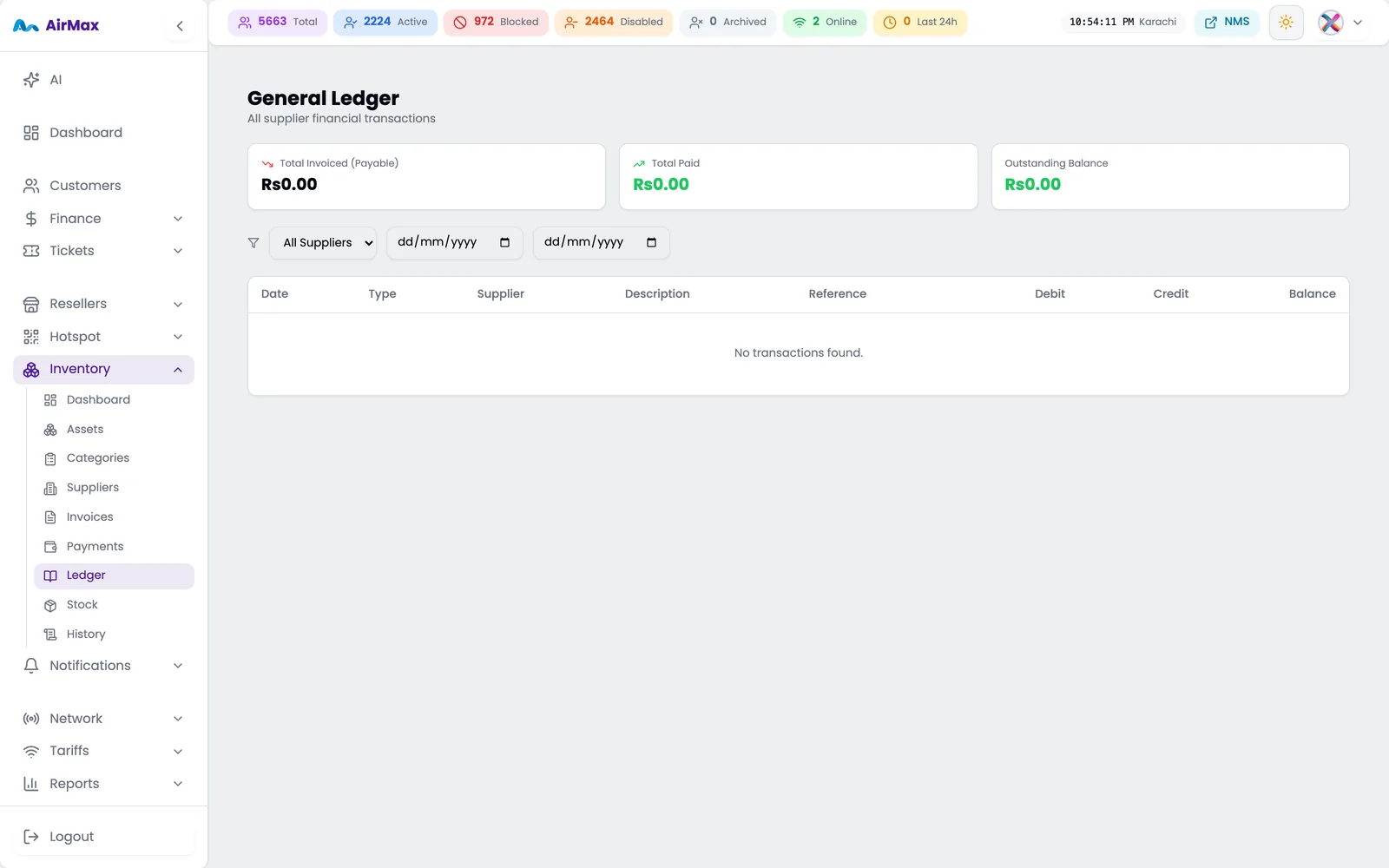Click the start date input field

(454, 243)
